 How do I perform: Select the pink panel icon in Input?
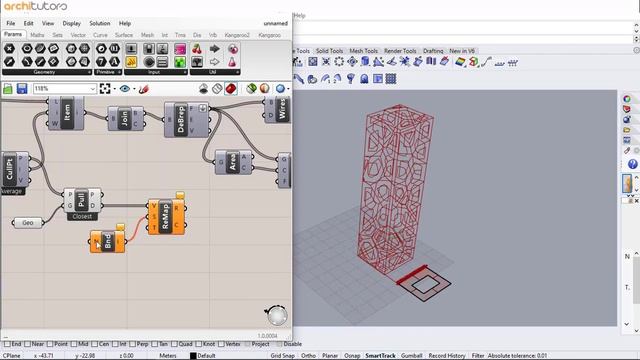coord(180,49)
